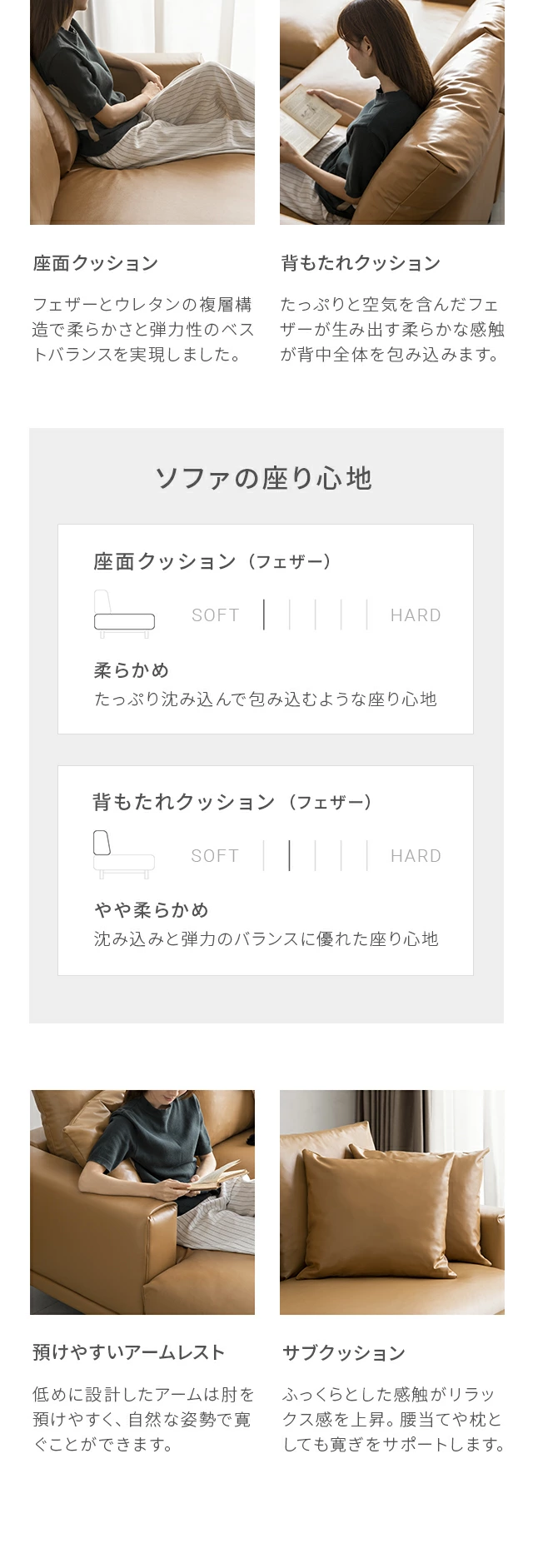Click the 座面クッション heading under the photo
The width and height of the screenshot is (533, 1568).
[96, 263]
